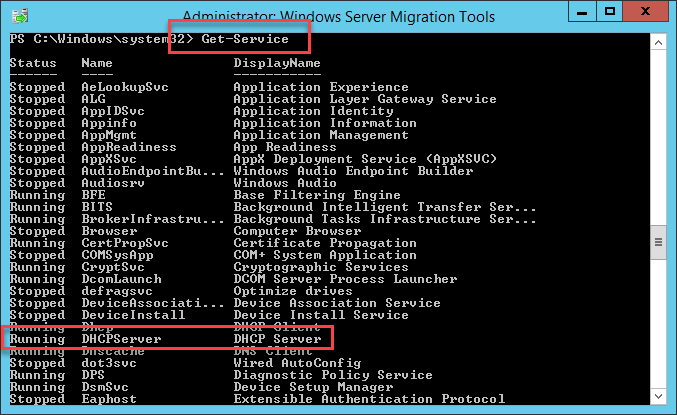Click the DHCPServer service name

121,340
